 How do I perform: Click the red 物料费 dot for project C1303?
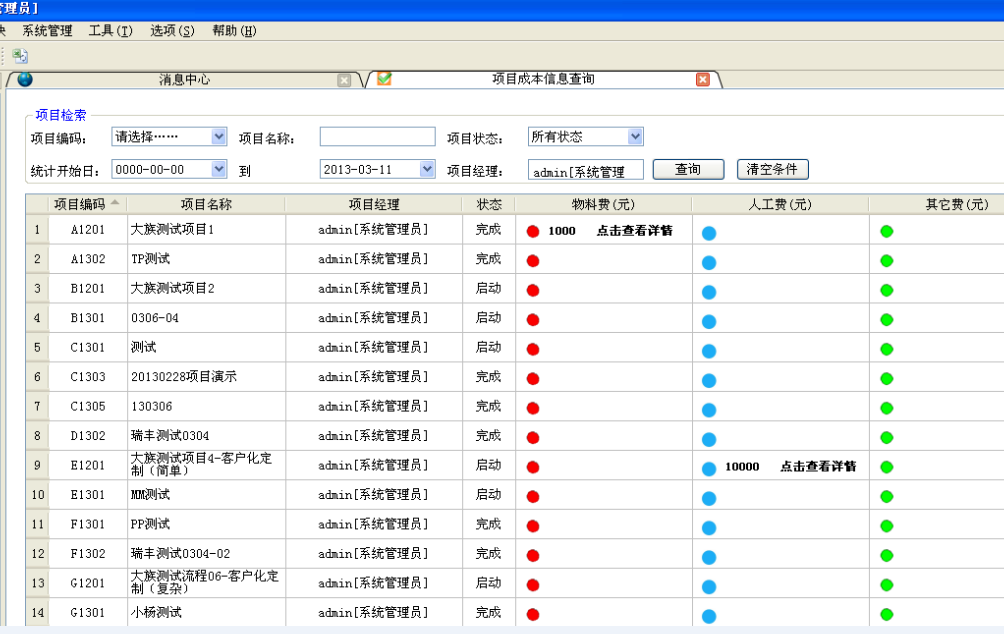coord(533,379)
